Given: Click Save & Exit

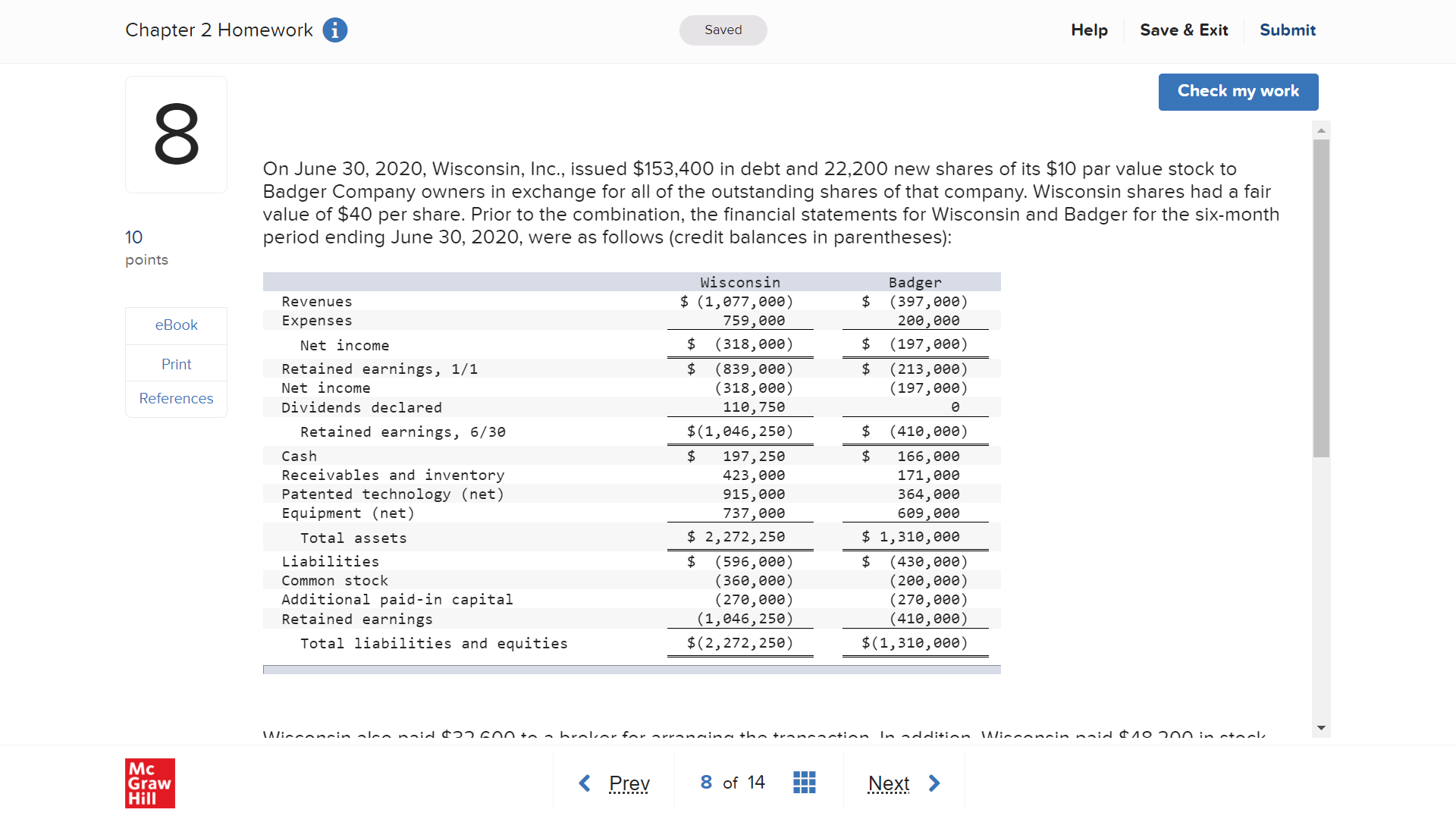Looking at the screenshot, I should point(1184,30).
